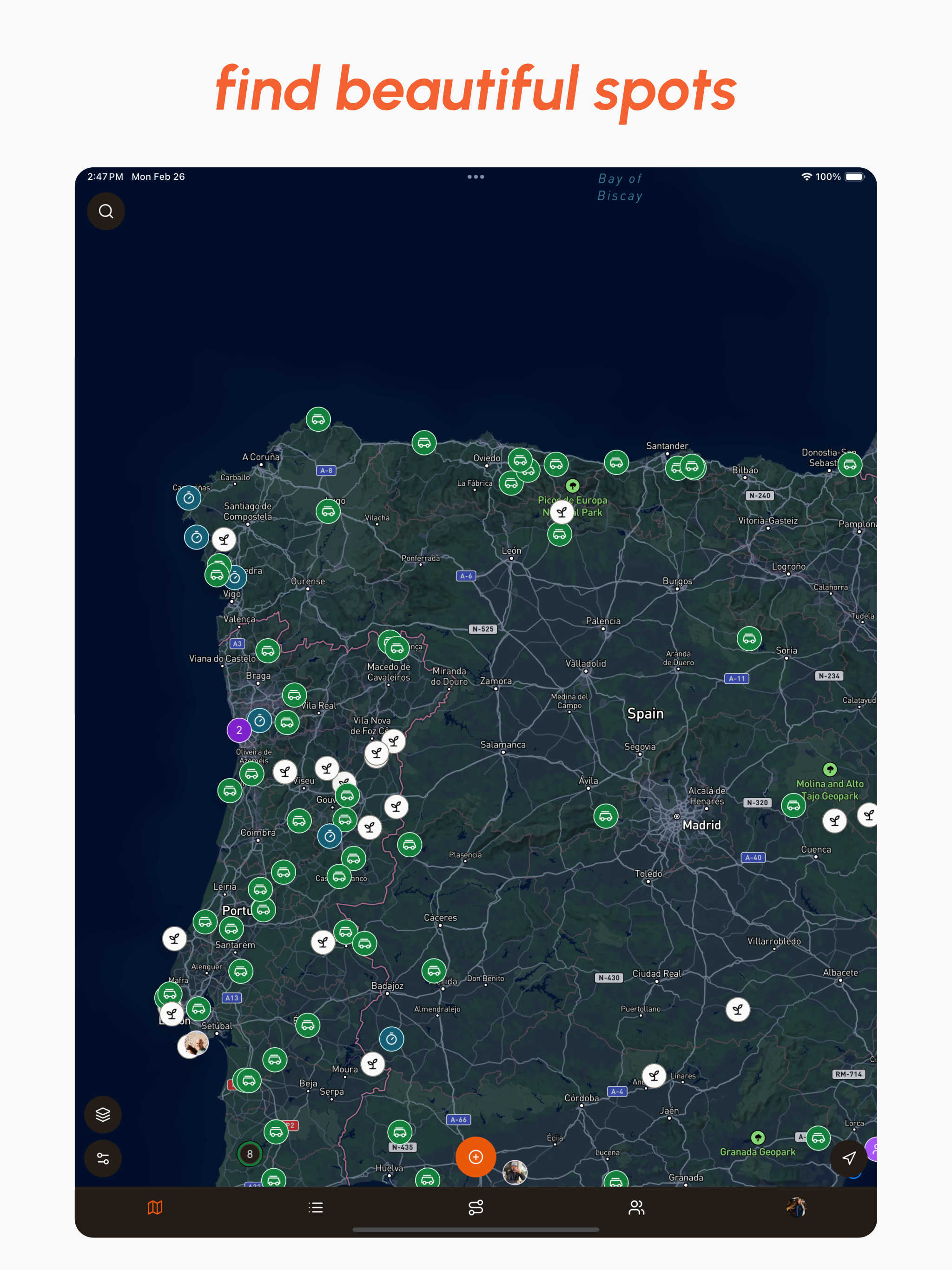Select camper marker near Viana do Castelo
The image size is (952, 1270).
click(268, 651)
